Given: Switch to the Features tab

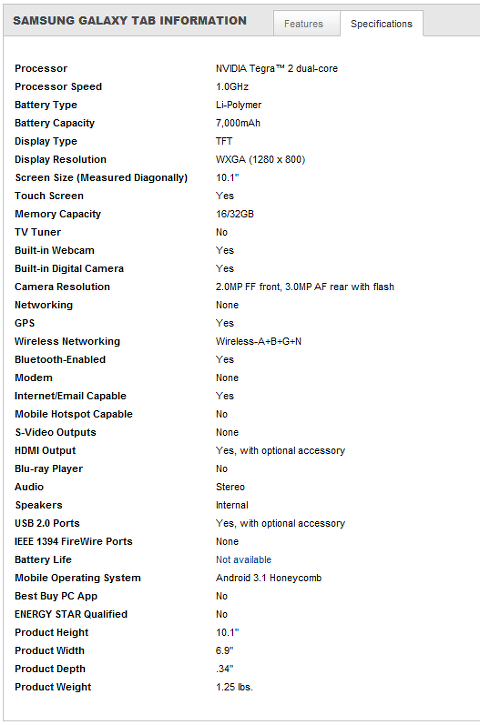Looking at the screenshot, I should click(x=306, y=23).
